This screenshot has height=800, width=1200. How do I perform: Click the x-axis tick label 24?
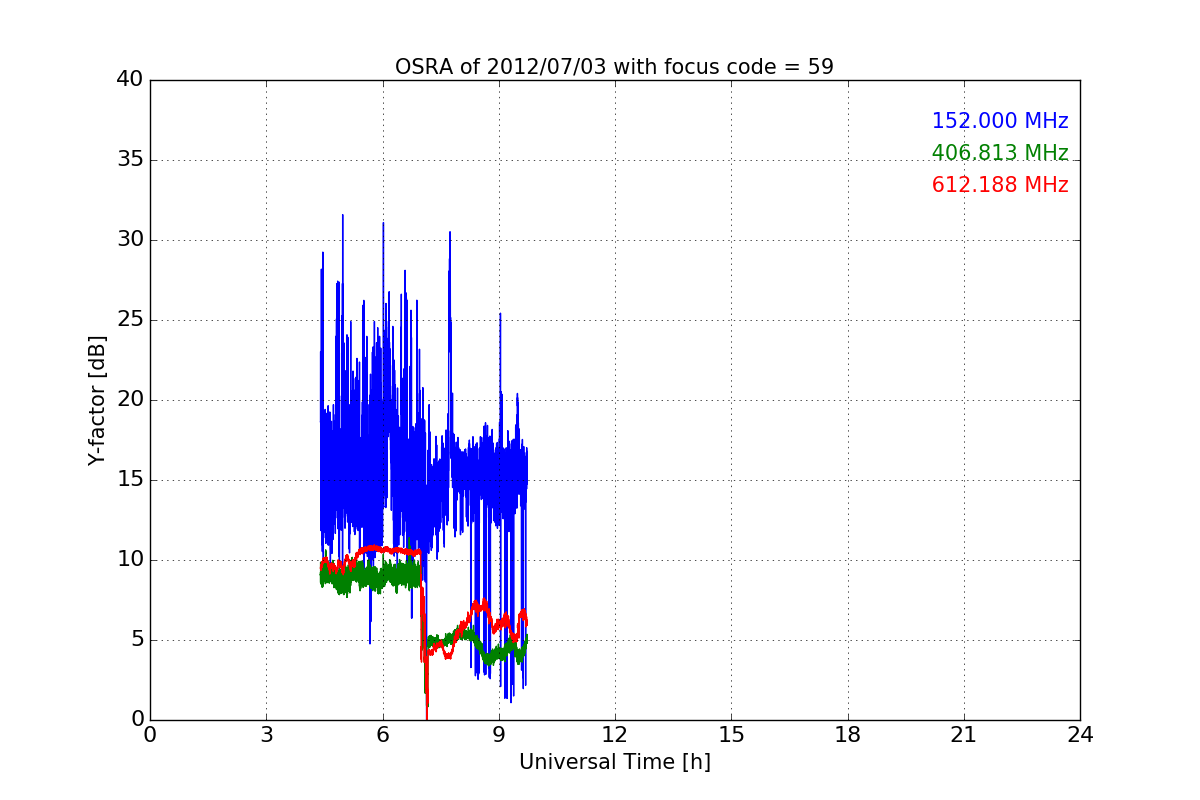coord(1080,735)
